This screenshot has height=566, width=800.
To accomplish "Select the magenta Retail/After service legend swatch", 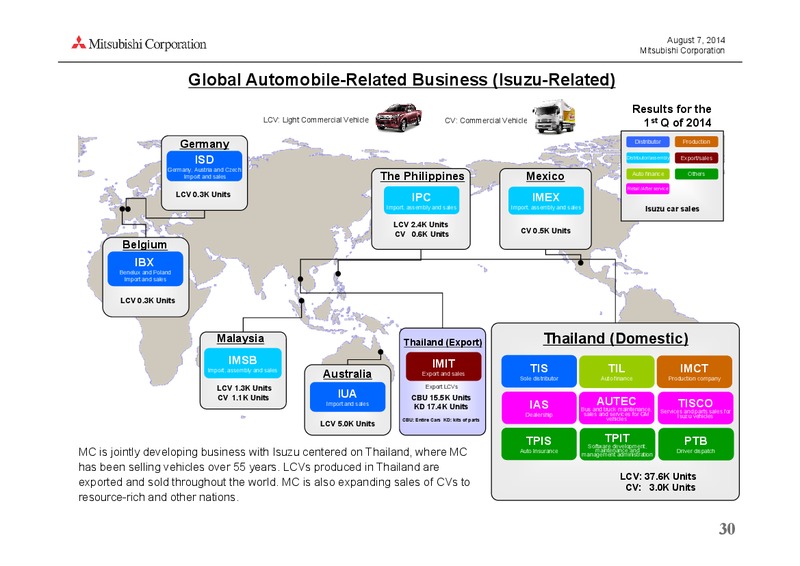I will (647, 188).
